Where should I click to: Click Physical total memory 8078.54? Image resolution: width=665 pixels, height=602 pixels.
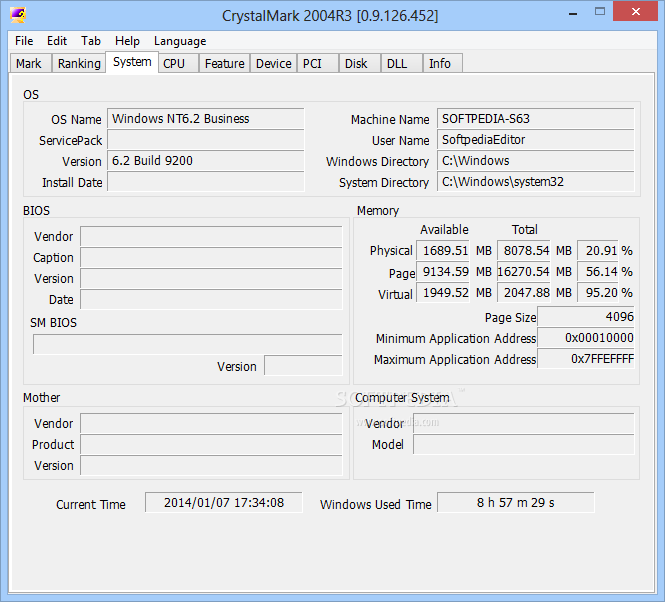point(524,250)
